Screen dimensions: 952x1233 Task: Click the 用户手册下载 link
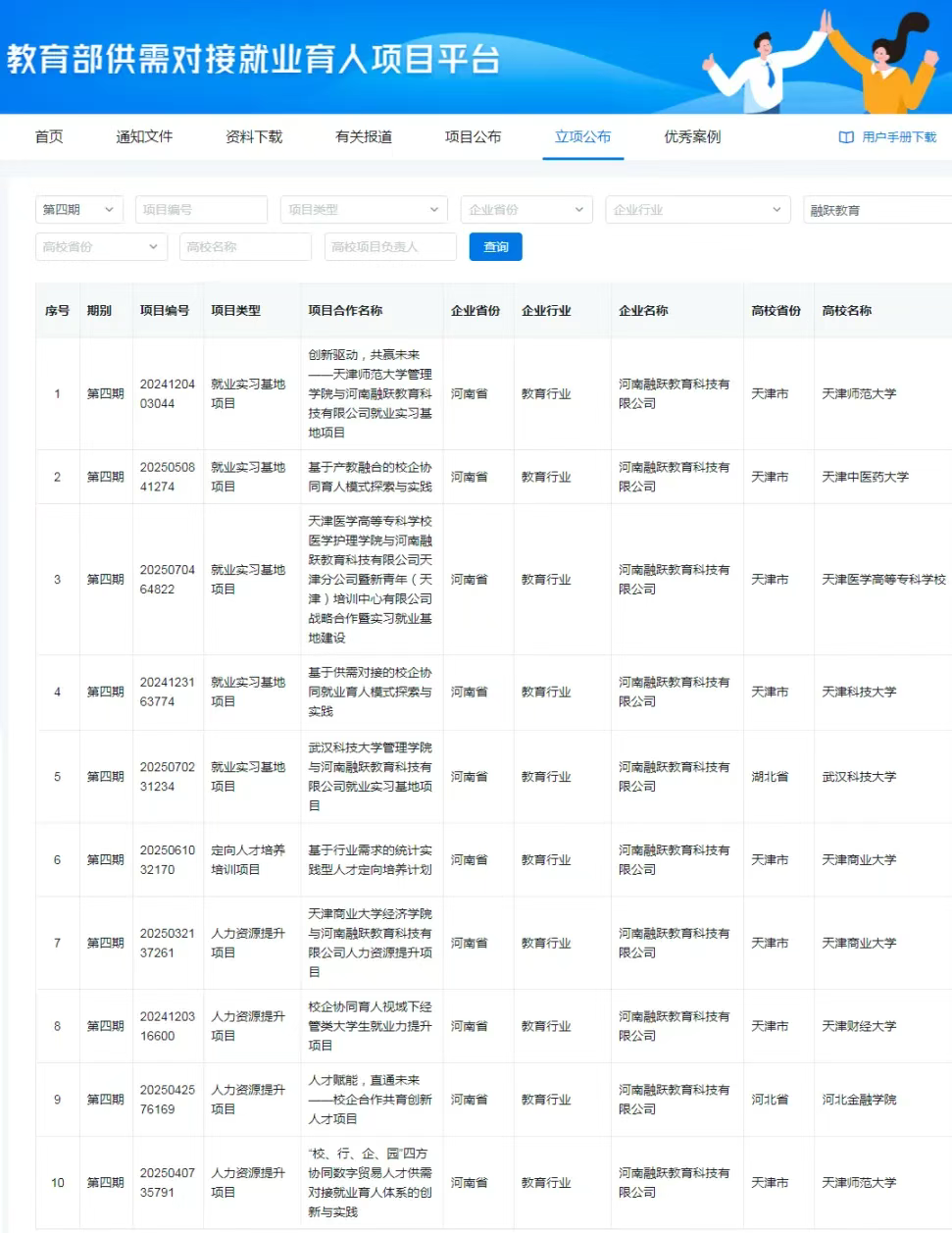pos(899,137)
